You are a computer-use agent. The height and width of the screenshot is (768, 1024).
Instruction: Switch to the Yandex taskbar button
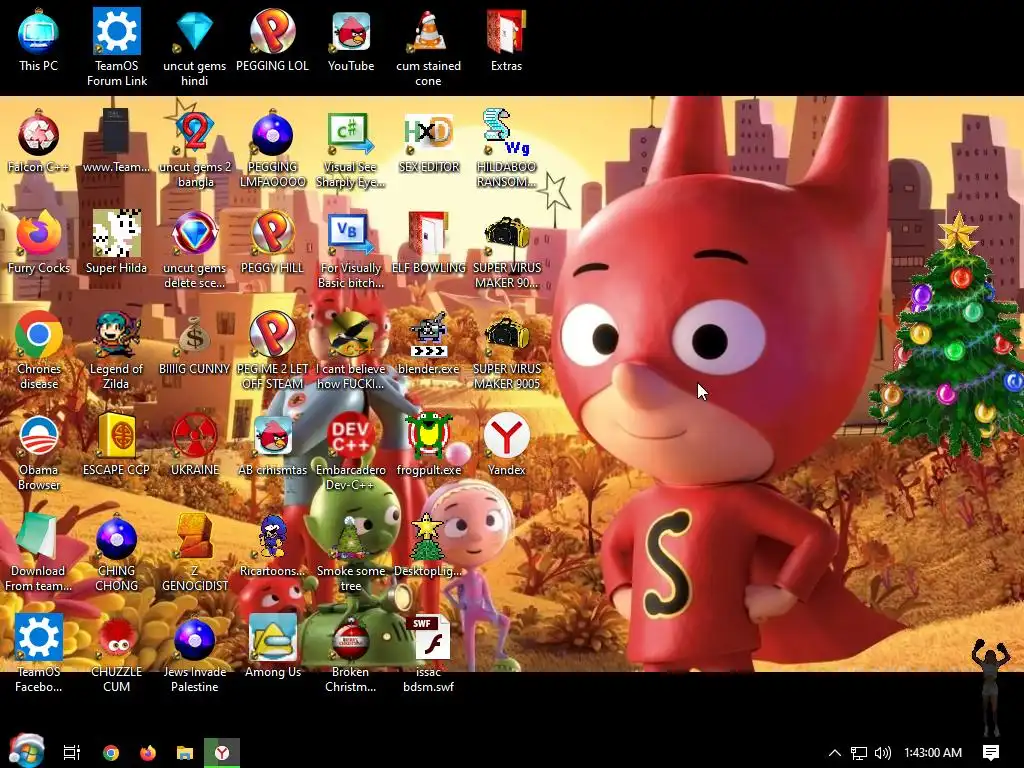(222, 752)
